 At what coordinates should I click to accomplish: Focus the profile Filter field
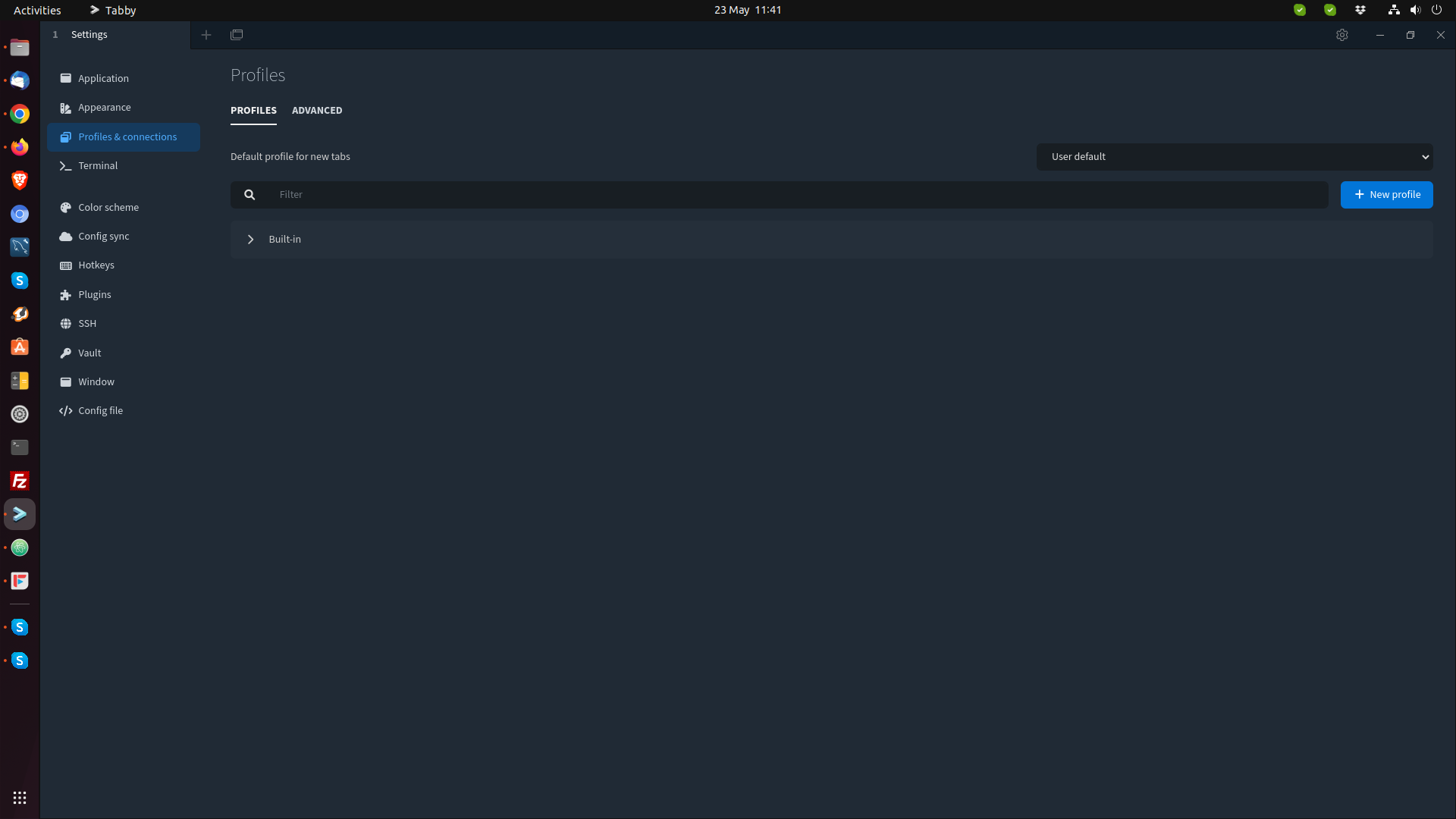coord(796,195)
